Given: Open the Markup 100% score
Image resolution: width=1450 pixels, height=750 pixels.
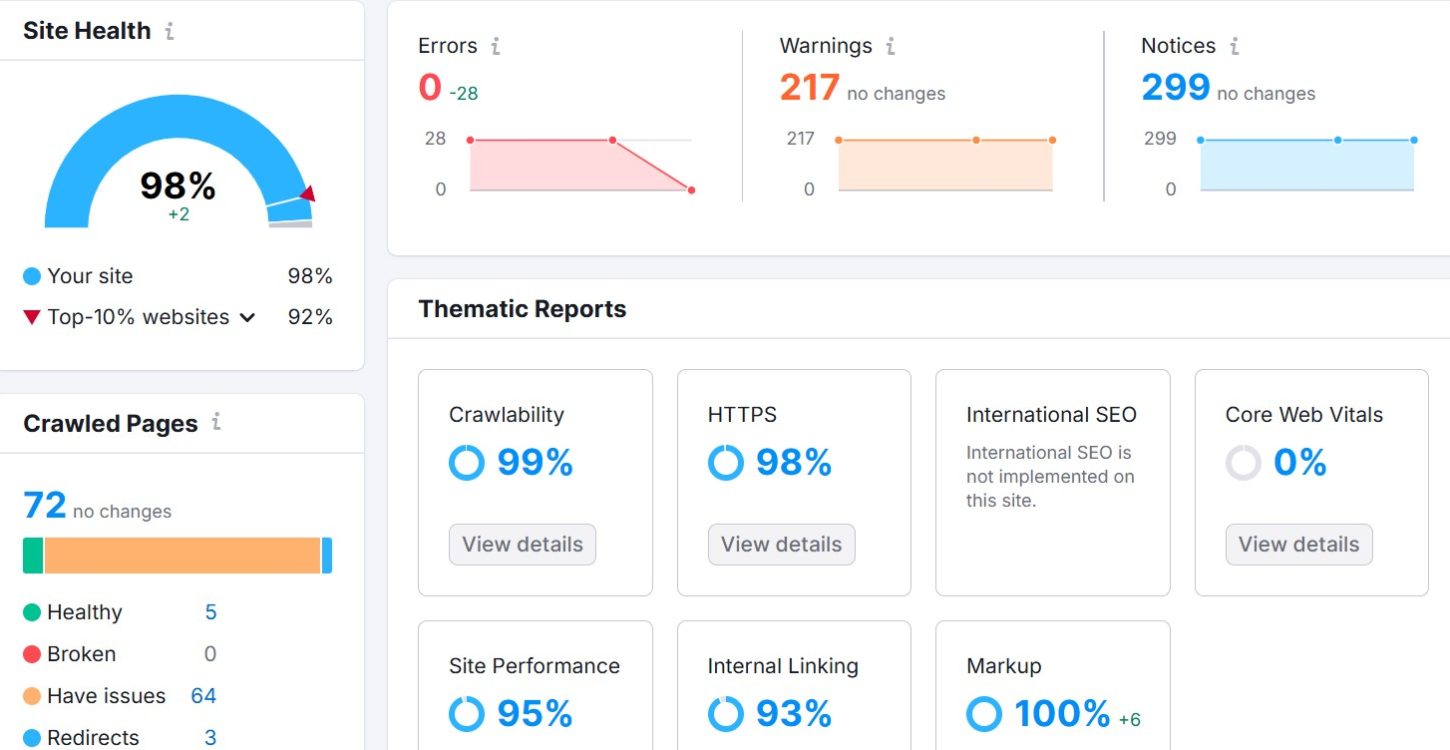Looking at the screenshot, I should click(x=1062, y=714).
